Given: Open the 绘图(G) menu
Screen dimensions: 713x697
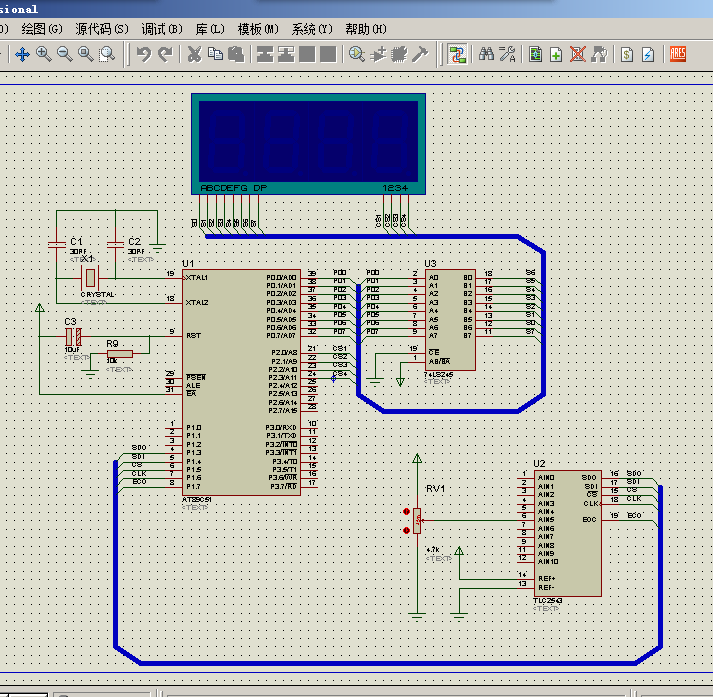Looking at the screenshot, I should (x=42, y=30).
